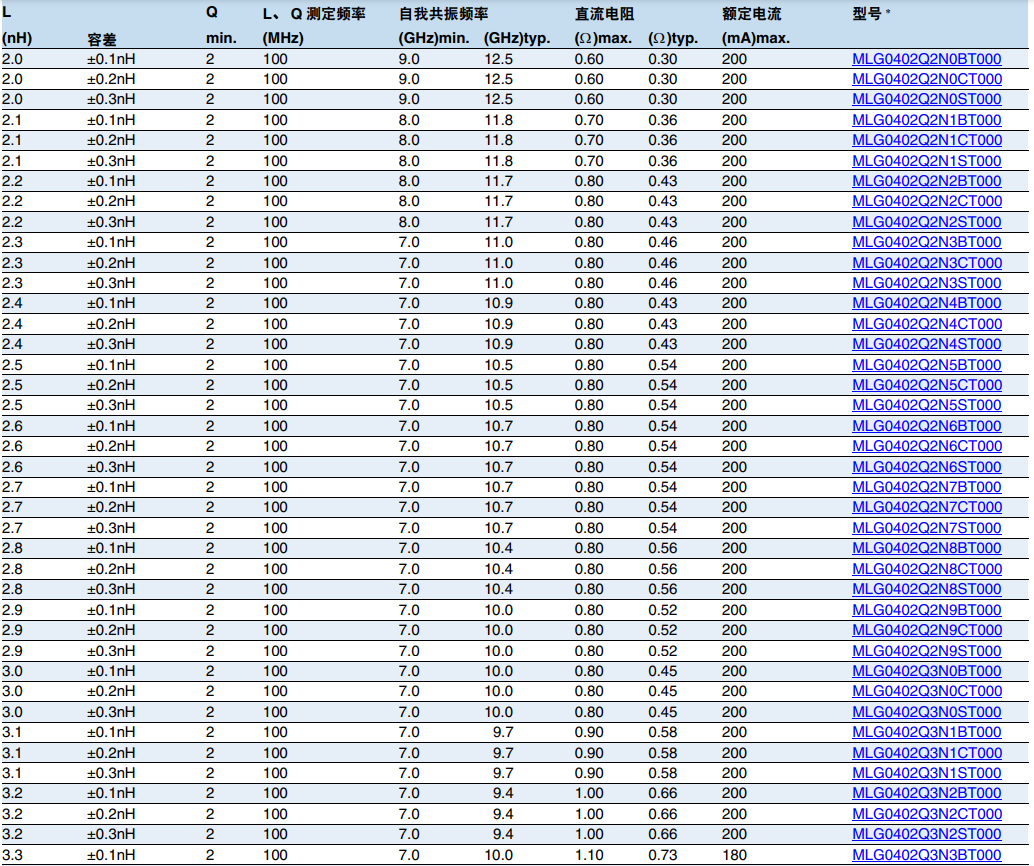Viewport: 1034px width, 866px height.
Task: Open part link MLG0402Q3N1CT000
Action: (x=927, y=753)
